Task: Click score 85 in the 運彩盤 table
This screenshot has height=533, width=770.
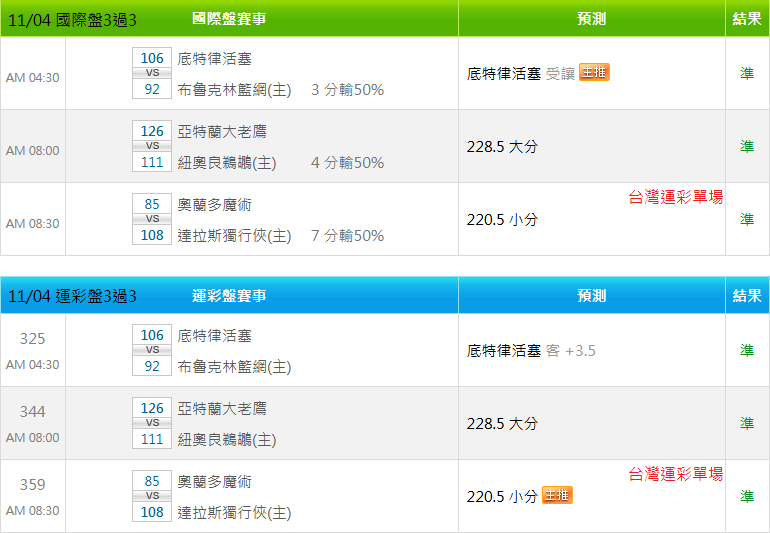Action: [x=152, y=481]
